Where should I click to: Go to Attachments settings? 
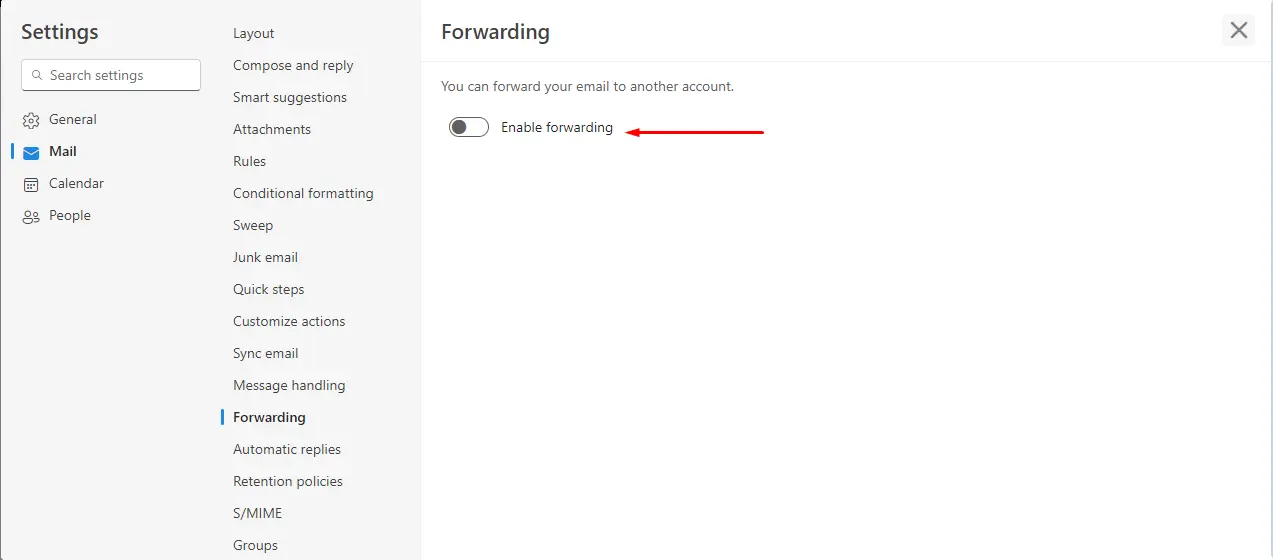pyautogui.click(x=272, y=129)
